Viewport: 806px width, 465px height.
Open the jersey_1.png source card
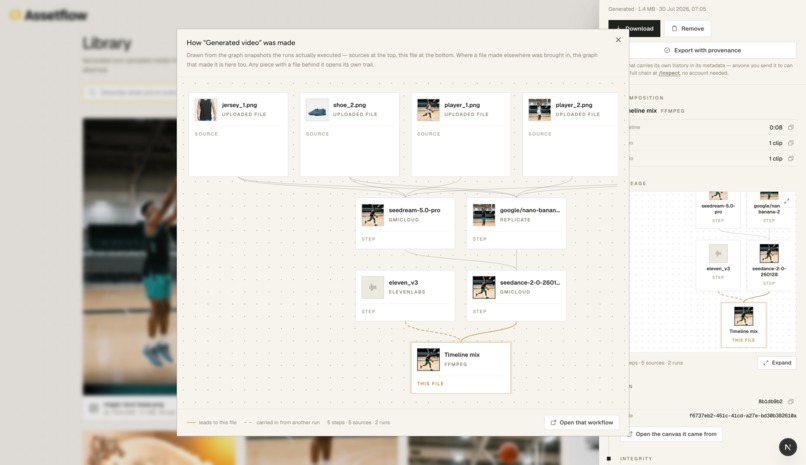[238, 135]
